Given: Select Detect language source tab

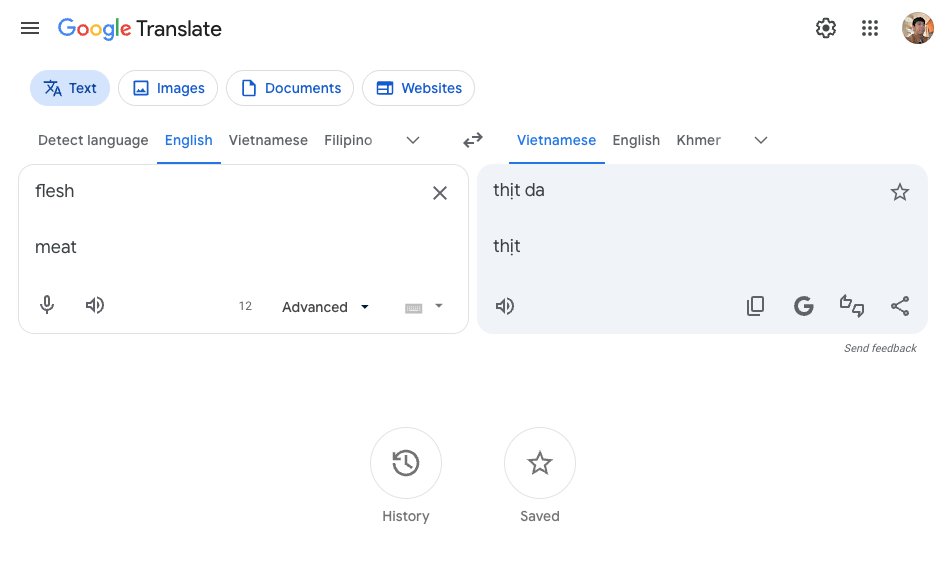Looking at the screenshot, I should [x=93, y=140].
